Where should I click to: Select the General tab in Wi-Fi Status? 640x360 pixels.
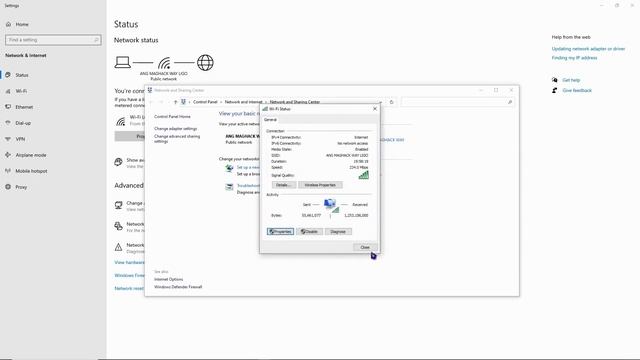(270, 120)
